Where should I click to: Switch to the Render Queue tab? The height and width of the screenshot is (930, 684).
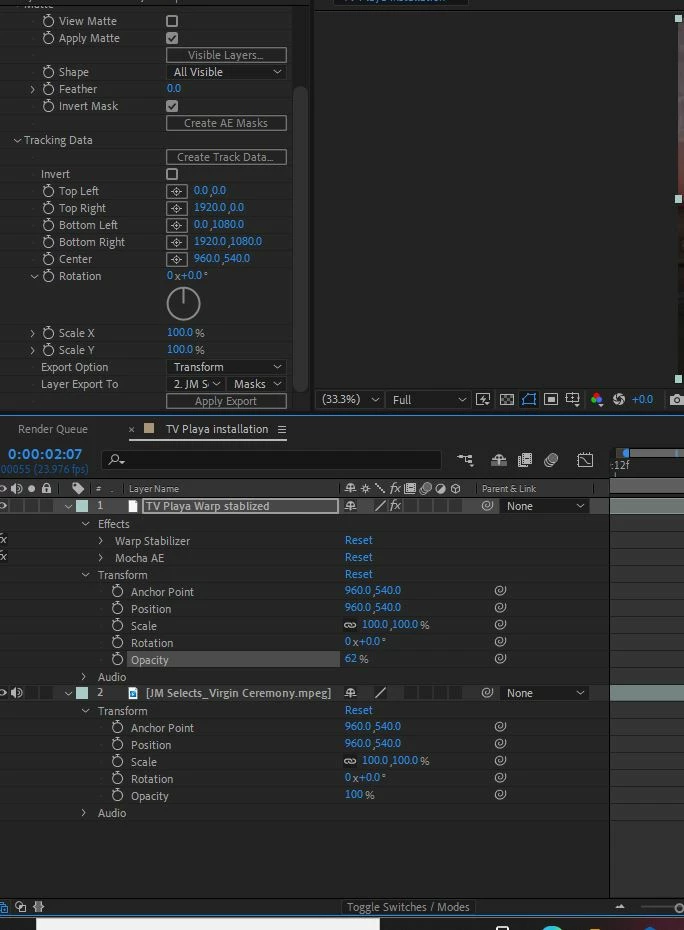pyautogui.click(x=53, y=429)
